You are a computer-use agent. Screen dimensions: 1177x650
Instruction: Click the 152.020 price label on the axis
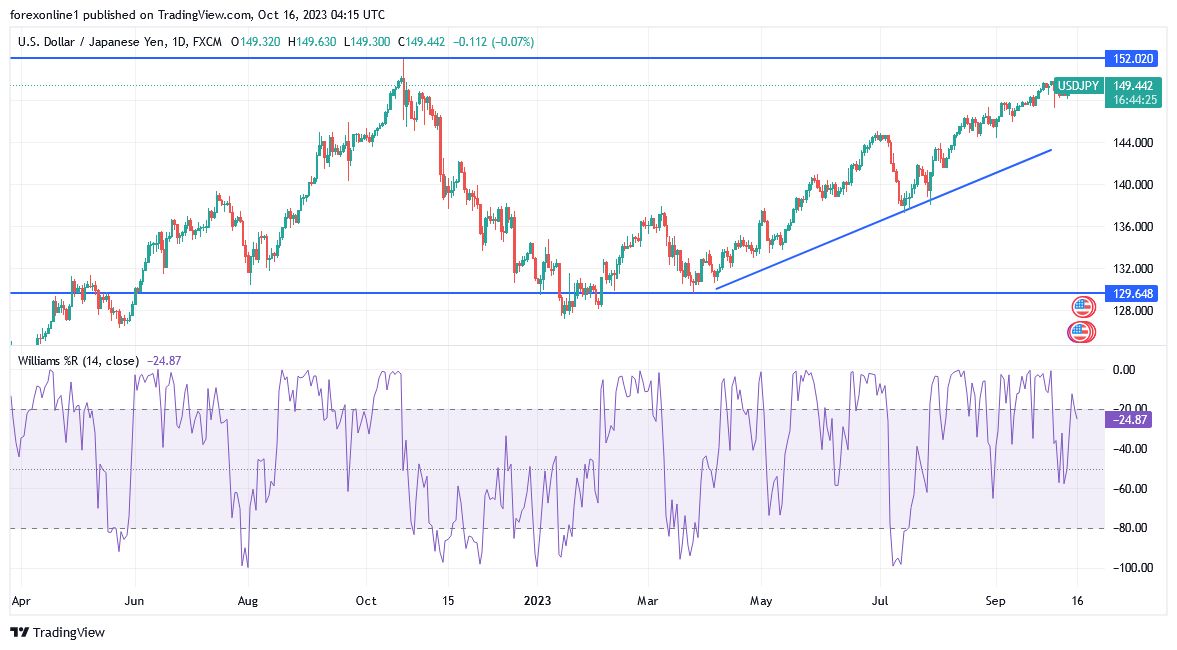[x=1130, y=59]
